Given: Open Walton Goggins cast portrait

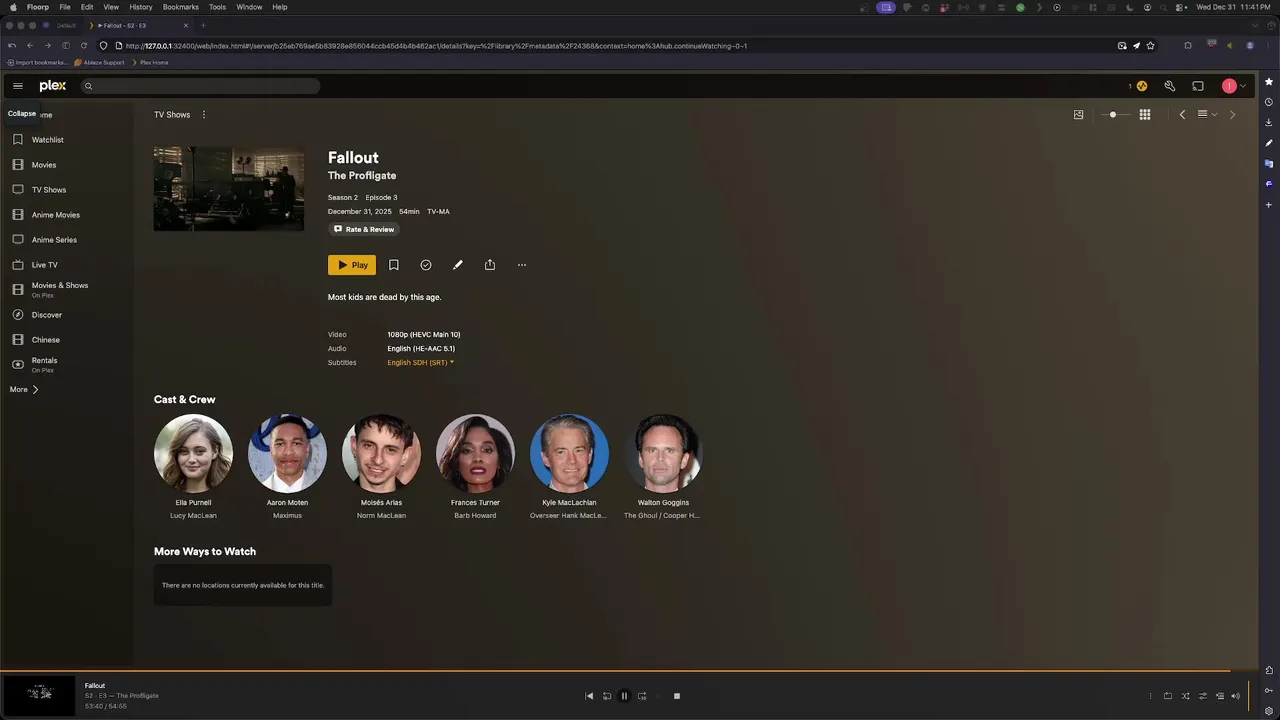Looking at the screenshot, I should [x=663, y=454].
